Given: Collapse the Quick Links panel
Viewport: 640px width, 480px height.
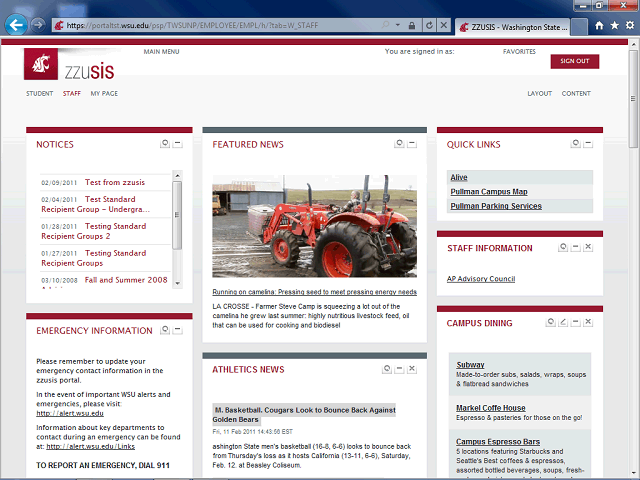Looking at the screenshot, I should coord(588,144).
